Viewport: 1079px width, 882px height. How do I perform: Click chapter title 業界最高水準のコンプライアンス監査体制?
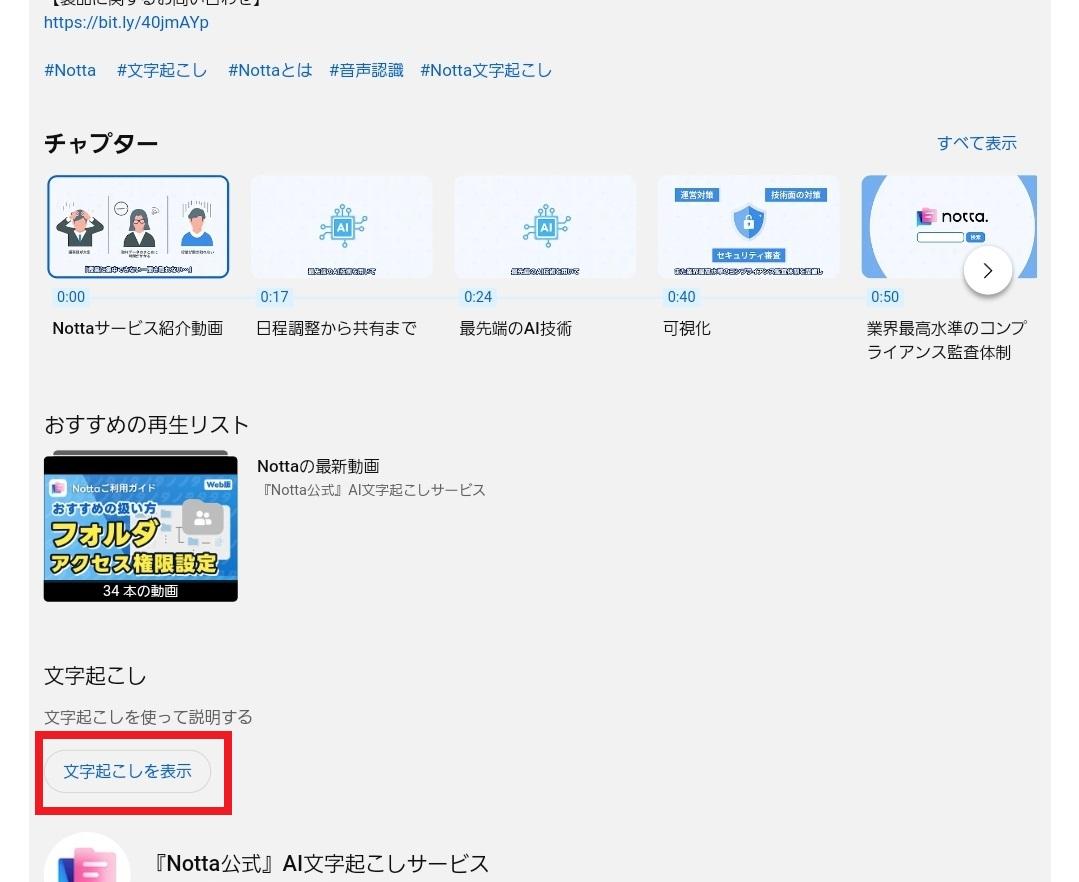click(947, 340)
